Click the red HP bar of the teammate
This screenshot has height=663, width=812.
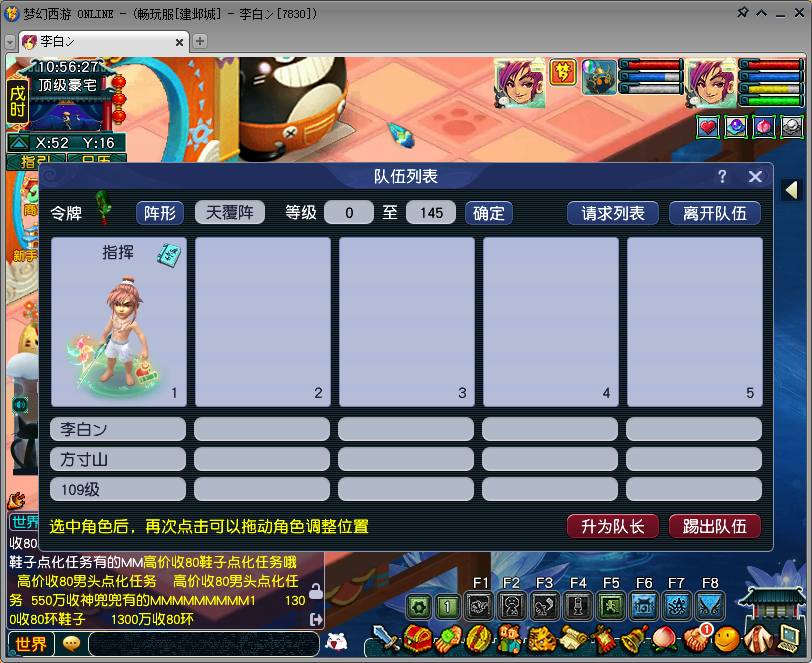(650, 67)
